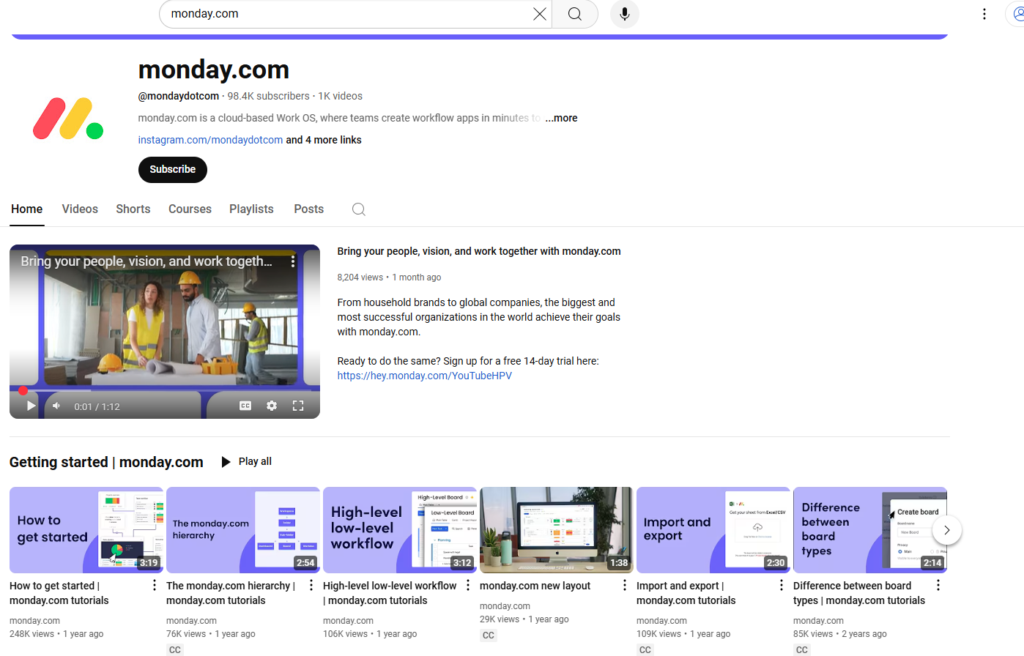Click the account avatar icon at top right
This screenshot has width=1024, height=656.
1017,14
